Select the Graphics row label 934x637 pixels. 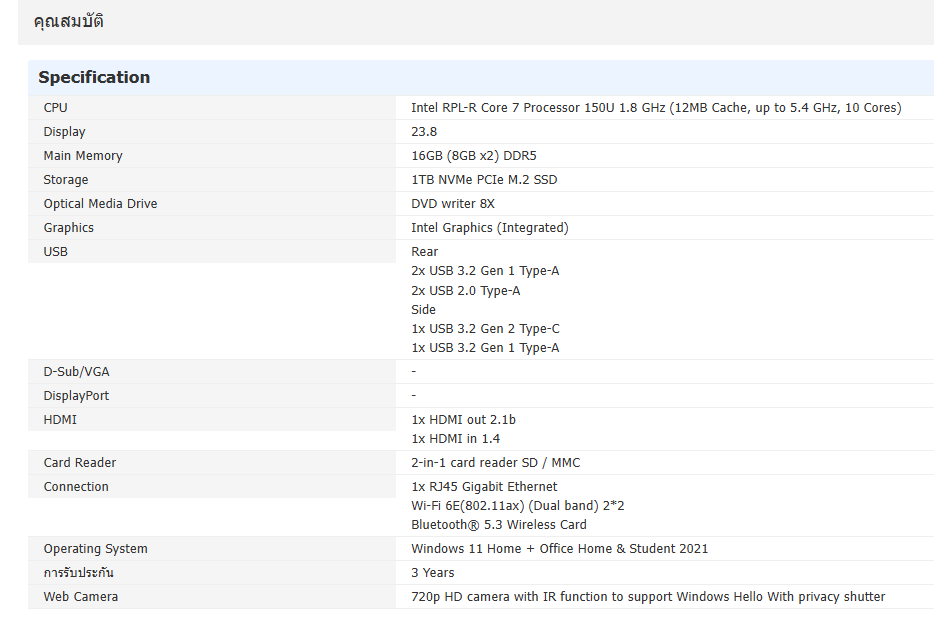coord(69,228)
